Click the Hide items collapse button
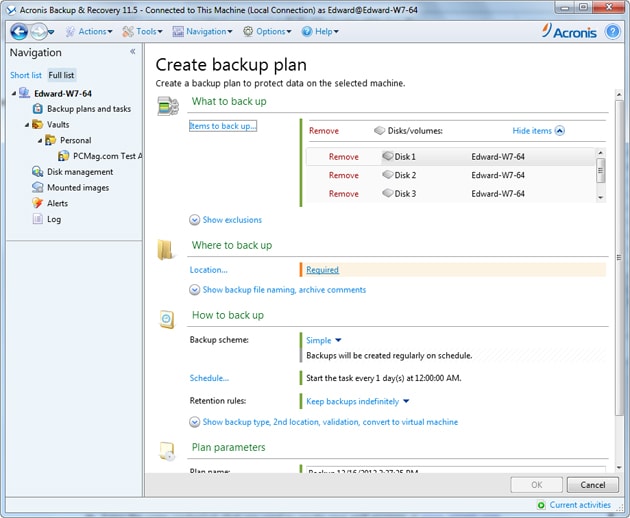This screenshot has height=518, width=630. click(x=539, y=131)
